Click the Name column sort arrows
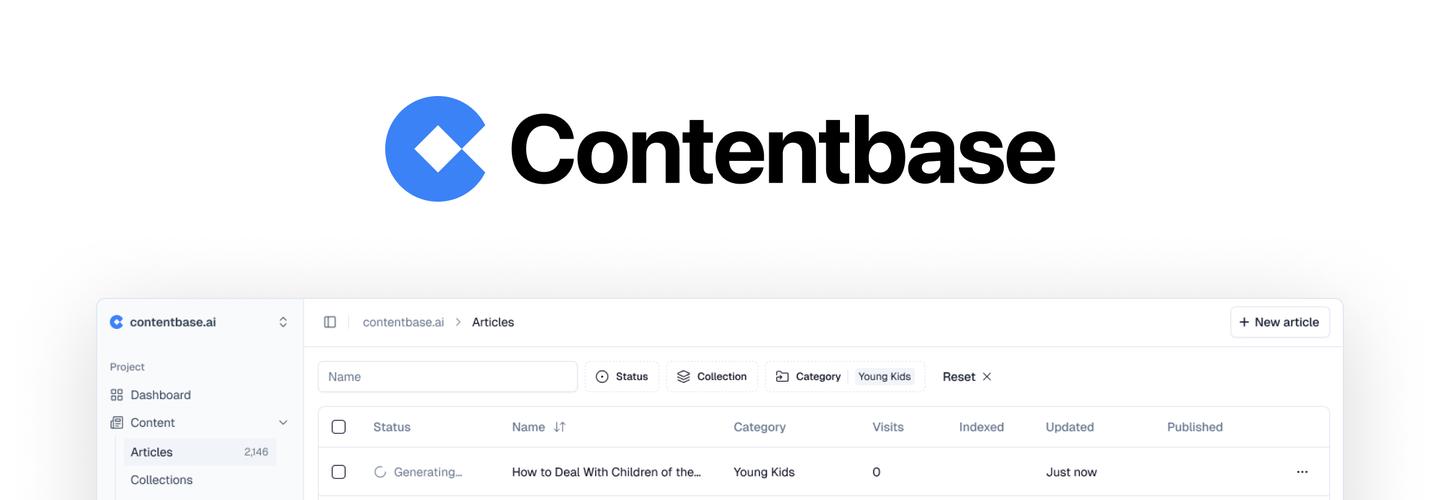Viewport: 1440px width, 500px height. 560,427
